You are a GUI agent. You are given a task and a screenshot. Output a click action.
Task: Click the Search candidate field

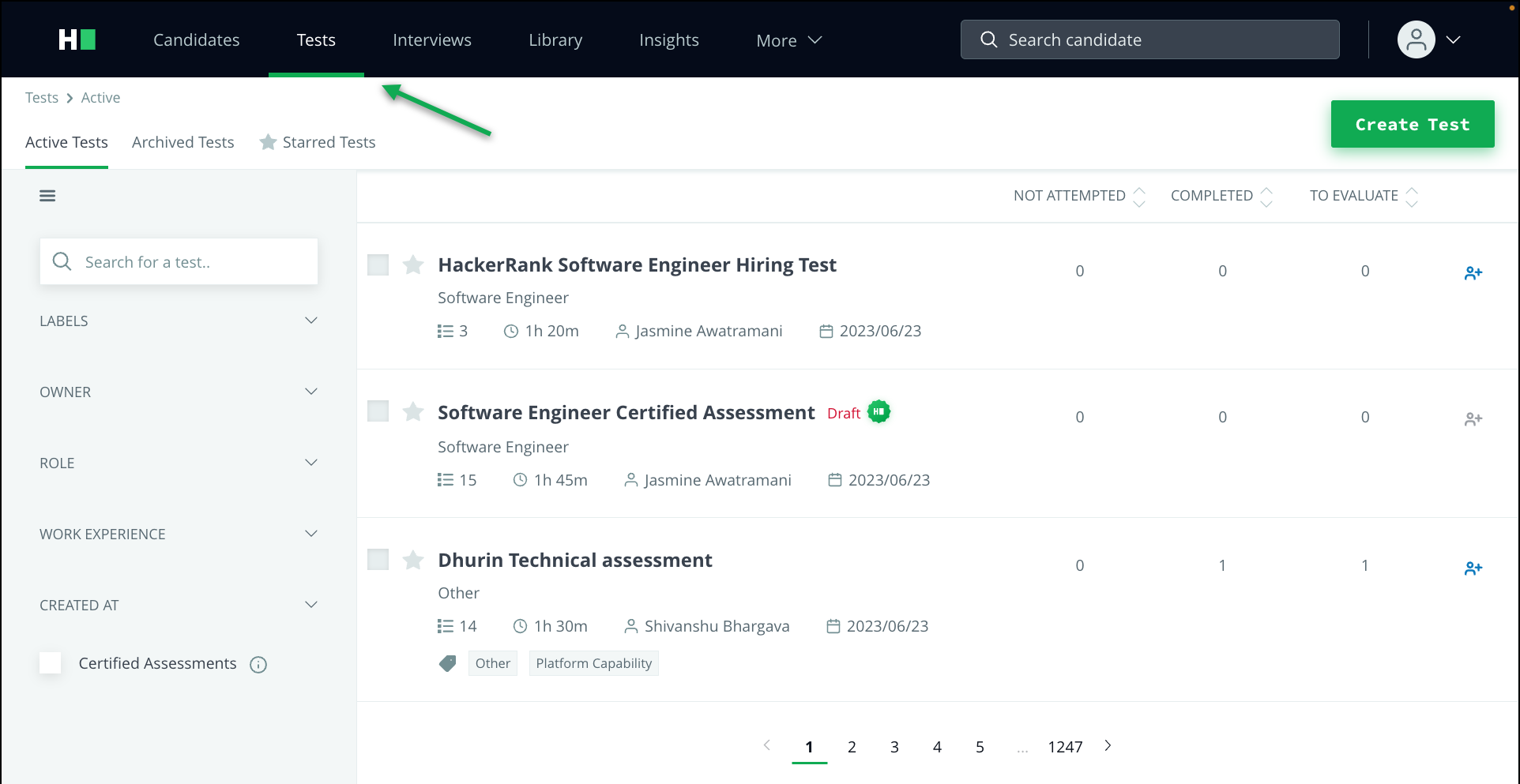pos(1149,39)
